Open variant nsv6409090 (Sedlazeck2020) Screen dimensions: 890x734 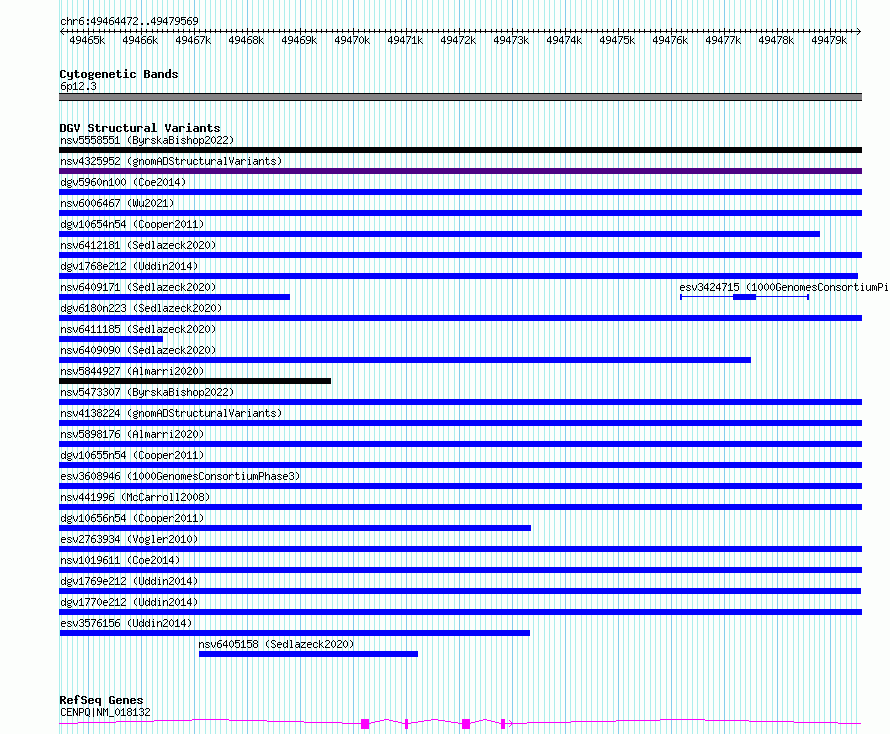[x=138, y=350]
